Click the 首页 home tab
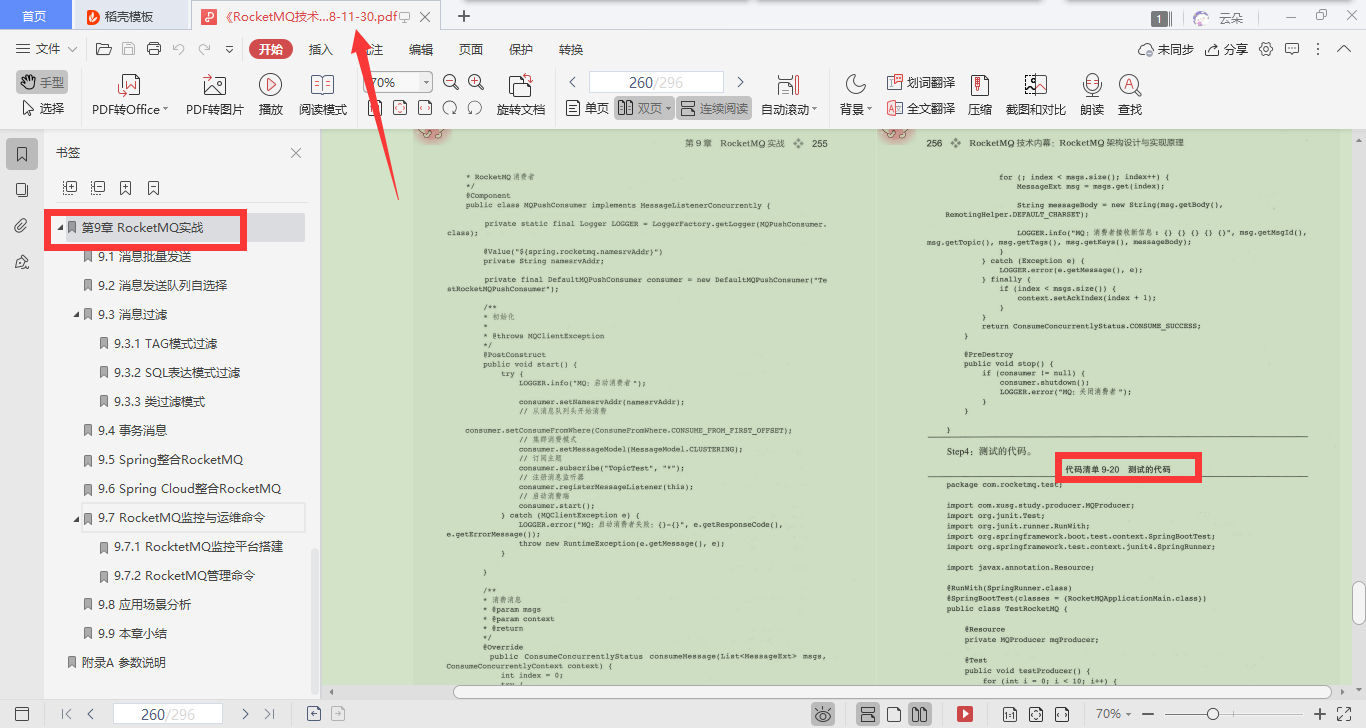1366x728 pixels. pyautogui.click(x=34, y=16)
